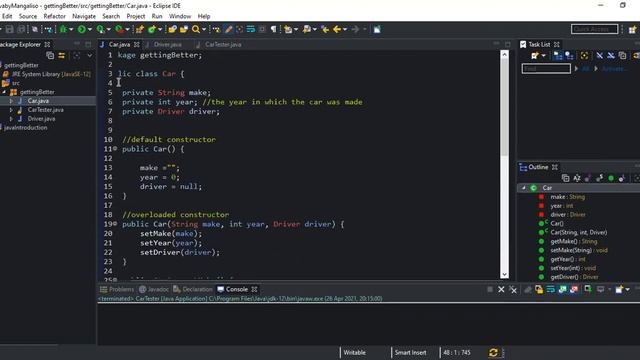Click the All link in Task List
640x360 pixels.
point(586,69)
